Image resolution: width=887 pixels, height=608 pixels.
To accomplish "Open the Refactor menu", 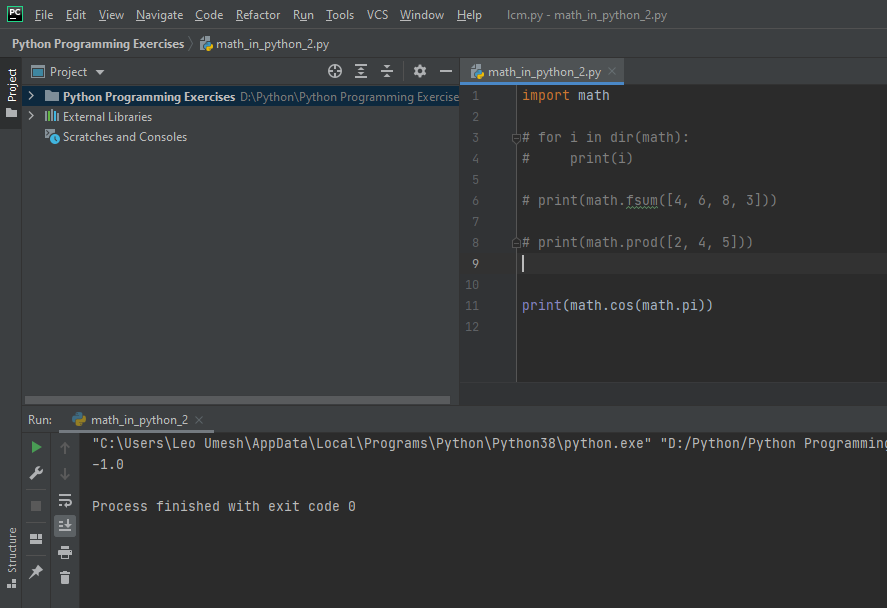I will pyautogui.click(x=258, y=15).
